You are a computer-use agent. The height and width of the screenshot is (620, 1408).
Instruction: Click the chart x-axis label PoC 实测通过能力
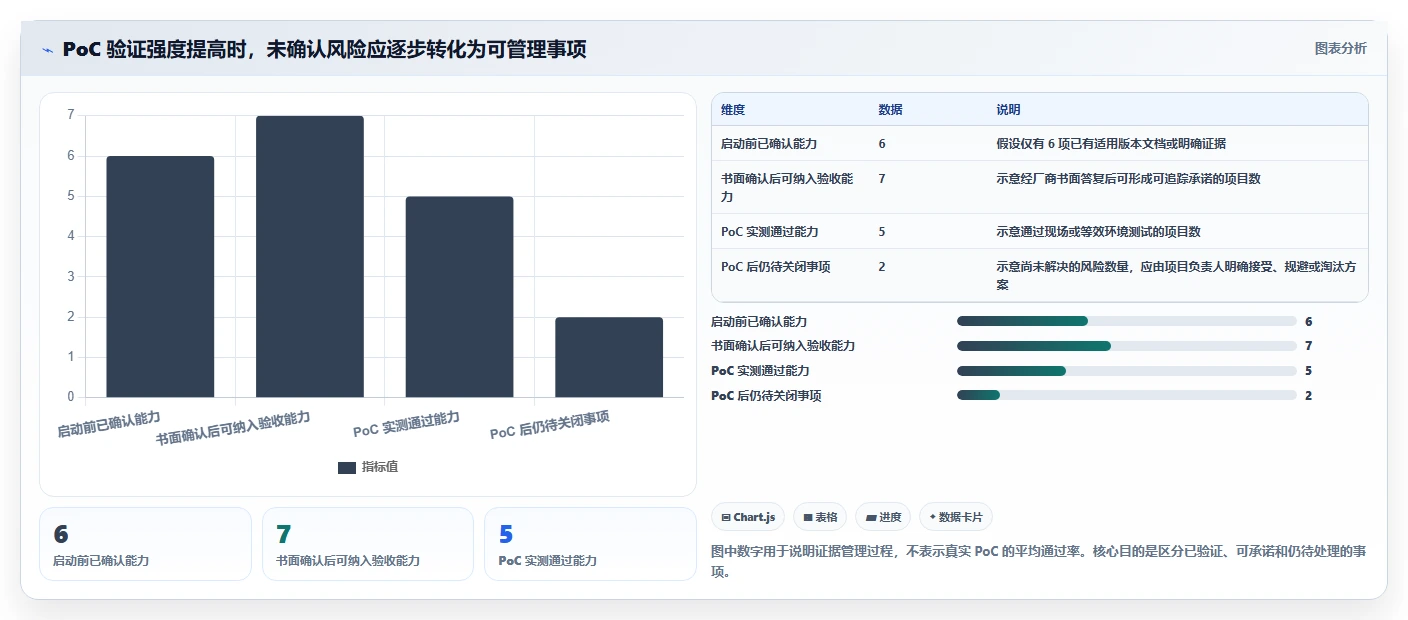(406, 424)
